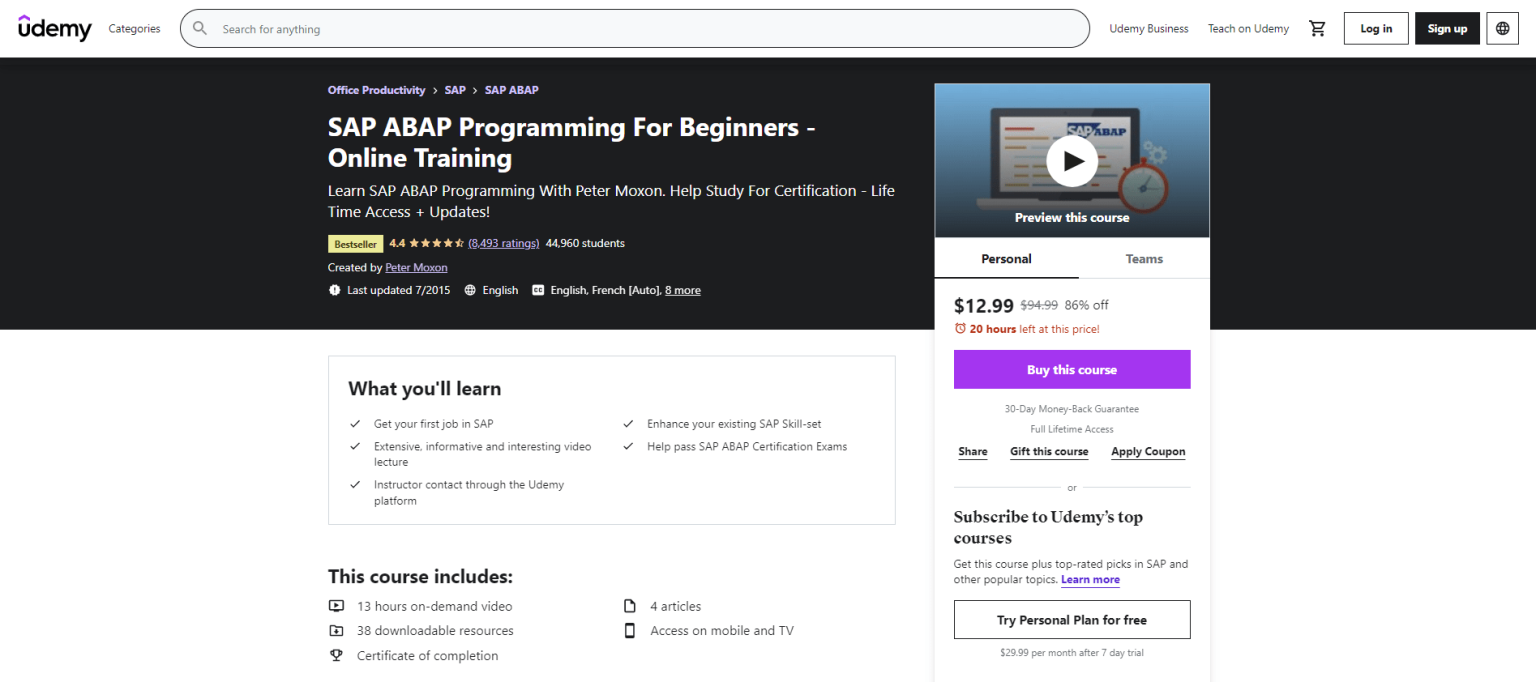Click the play button to preview the course
1536x682 pixels.
(x=1071, y=160)
